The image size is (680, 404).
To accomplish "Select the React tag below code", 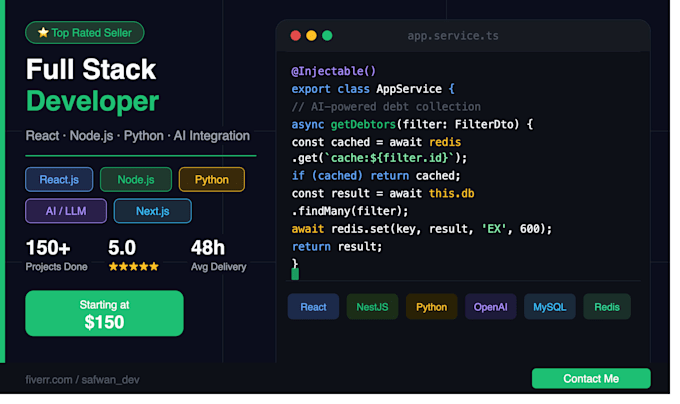I will tap(313, 307).
